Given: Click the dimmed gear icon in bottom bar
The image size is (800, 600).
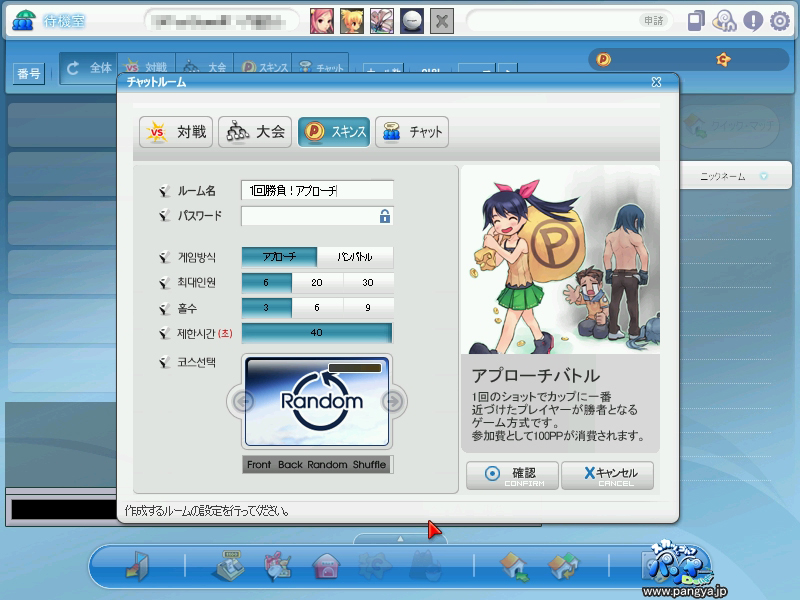Looking at the screenshot, I should tap(377, 565).
